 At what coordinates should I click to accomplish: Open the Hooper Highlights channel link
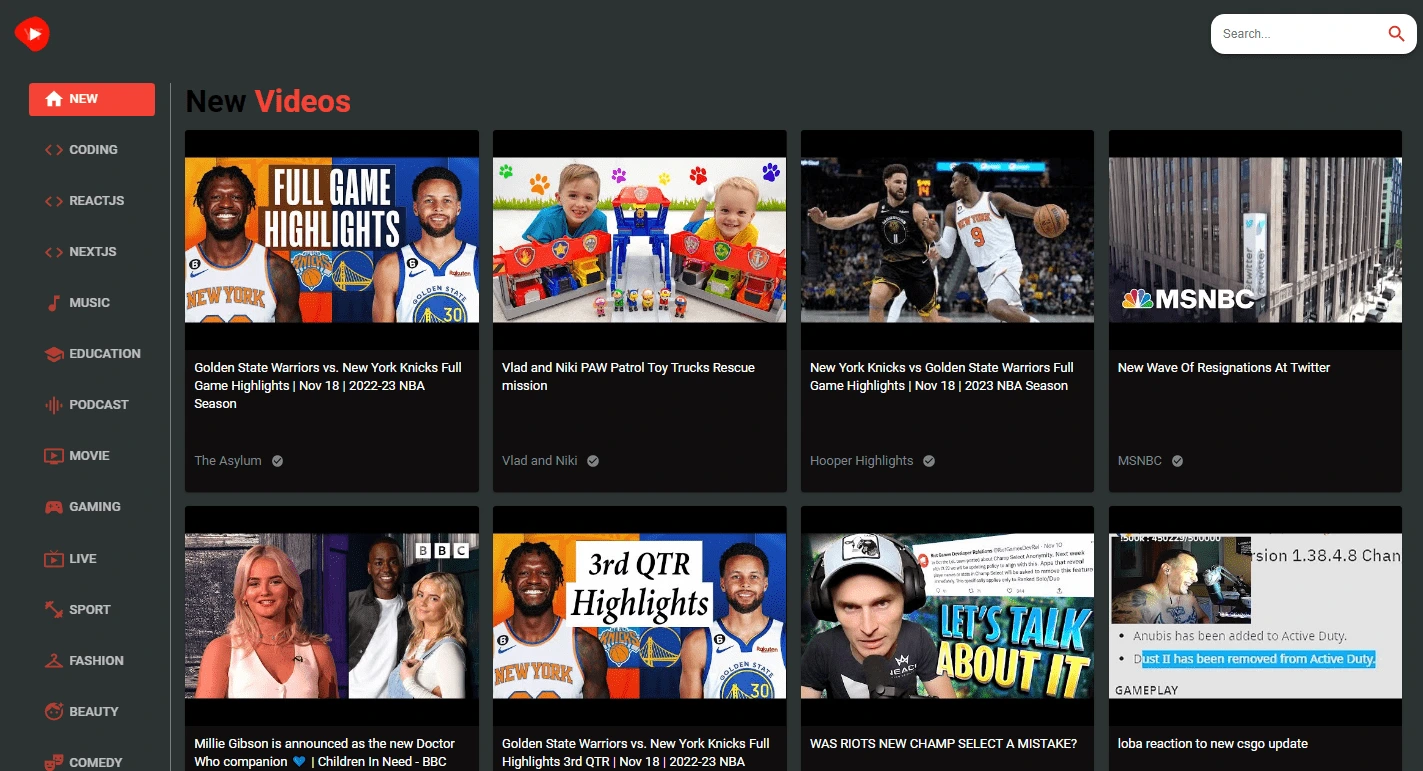pyautogui.click(x=861, y=461)
